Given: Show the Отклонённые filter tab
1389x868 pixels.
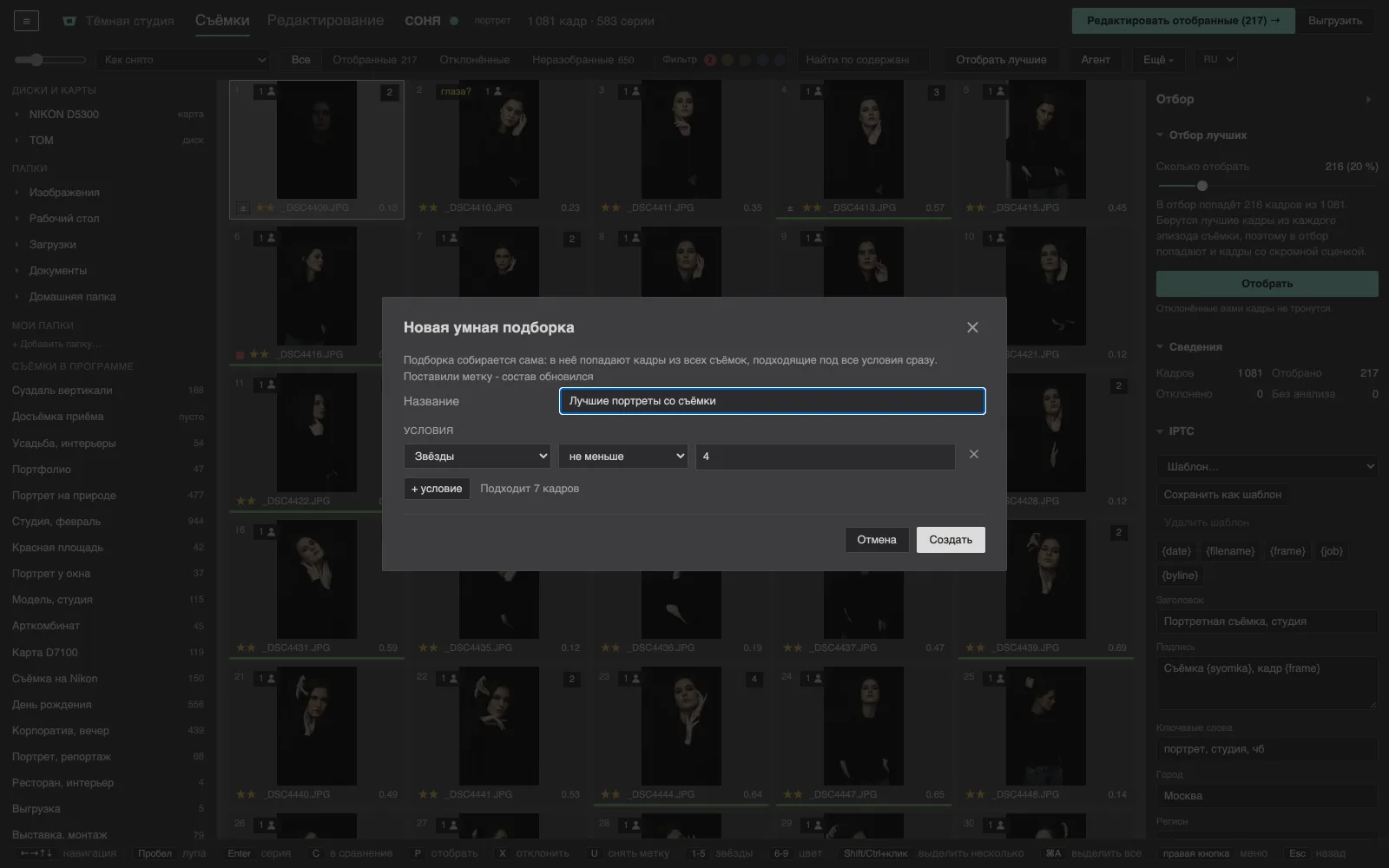Looking at the screenshot, I should coord(475,60).
